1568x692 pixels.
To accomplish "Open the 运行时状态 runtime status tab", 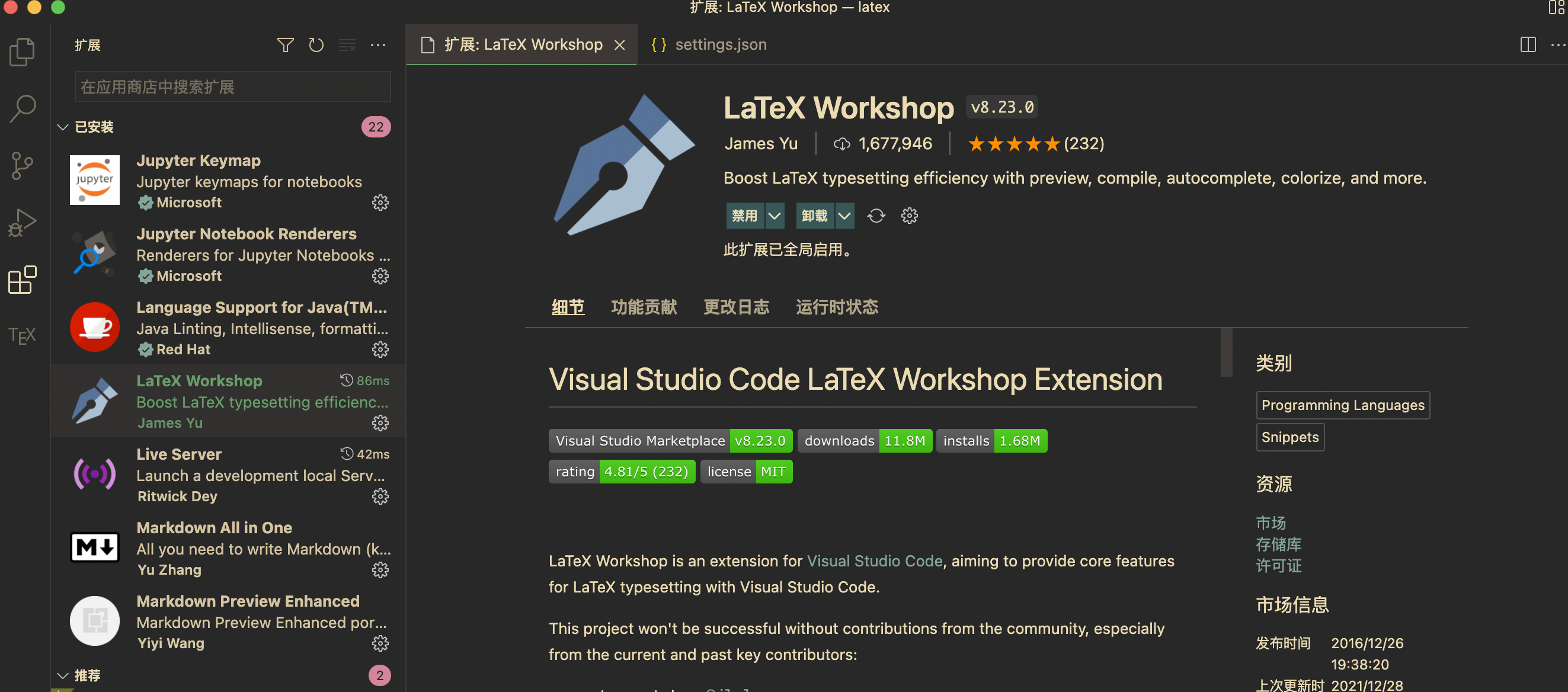I will coord(837,307).
